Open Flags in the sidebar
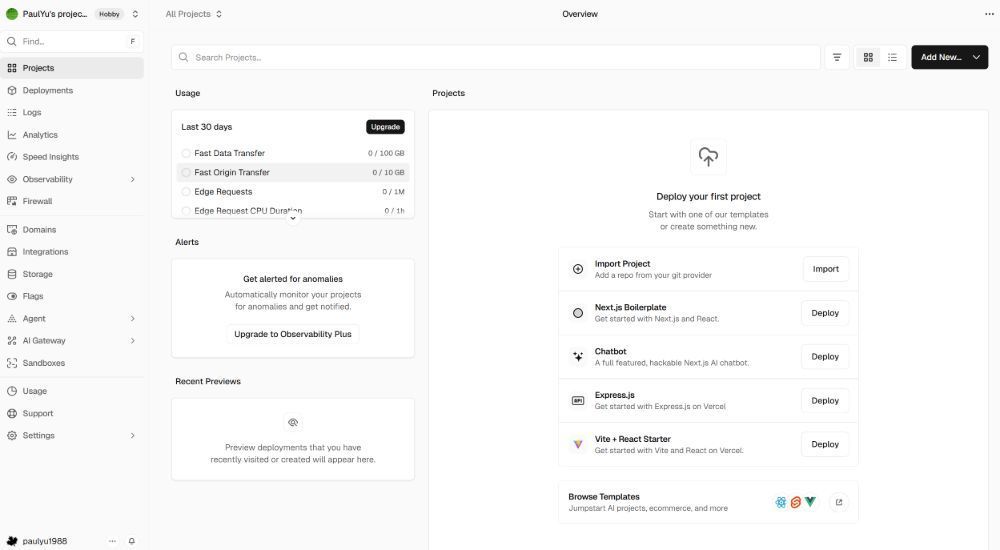Screen dimensions: 1000x550 coord(72,296)
